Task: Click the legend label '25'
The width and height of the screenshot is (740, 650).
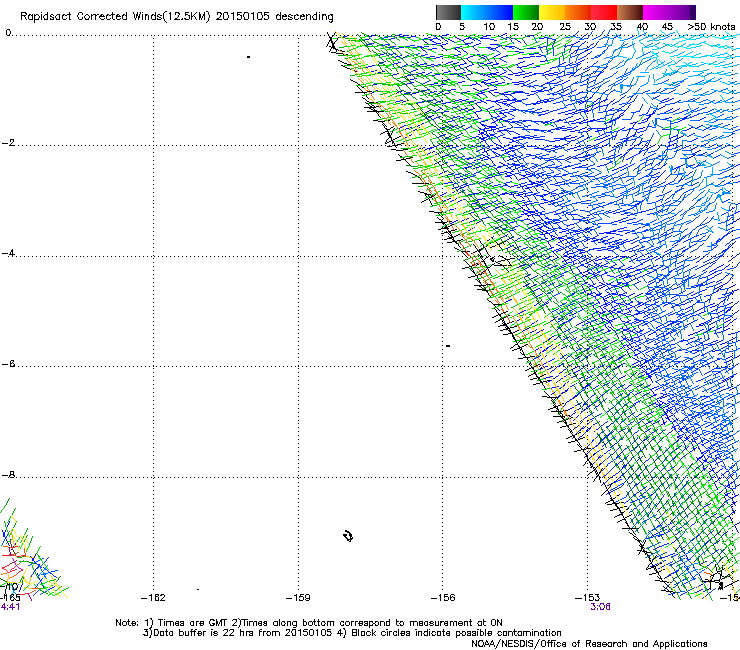Action: point(565,27)
